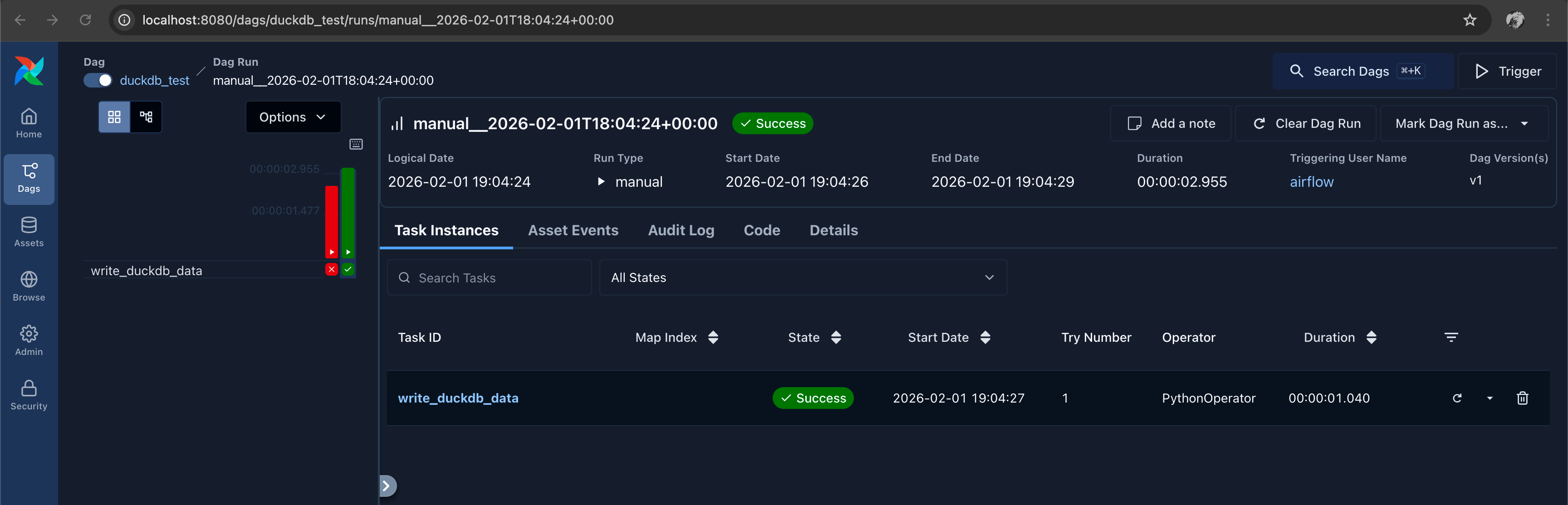Focus the Search Tasks field
The height and width of the screenshot is (505, 1568).
tap(489, 277)
